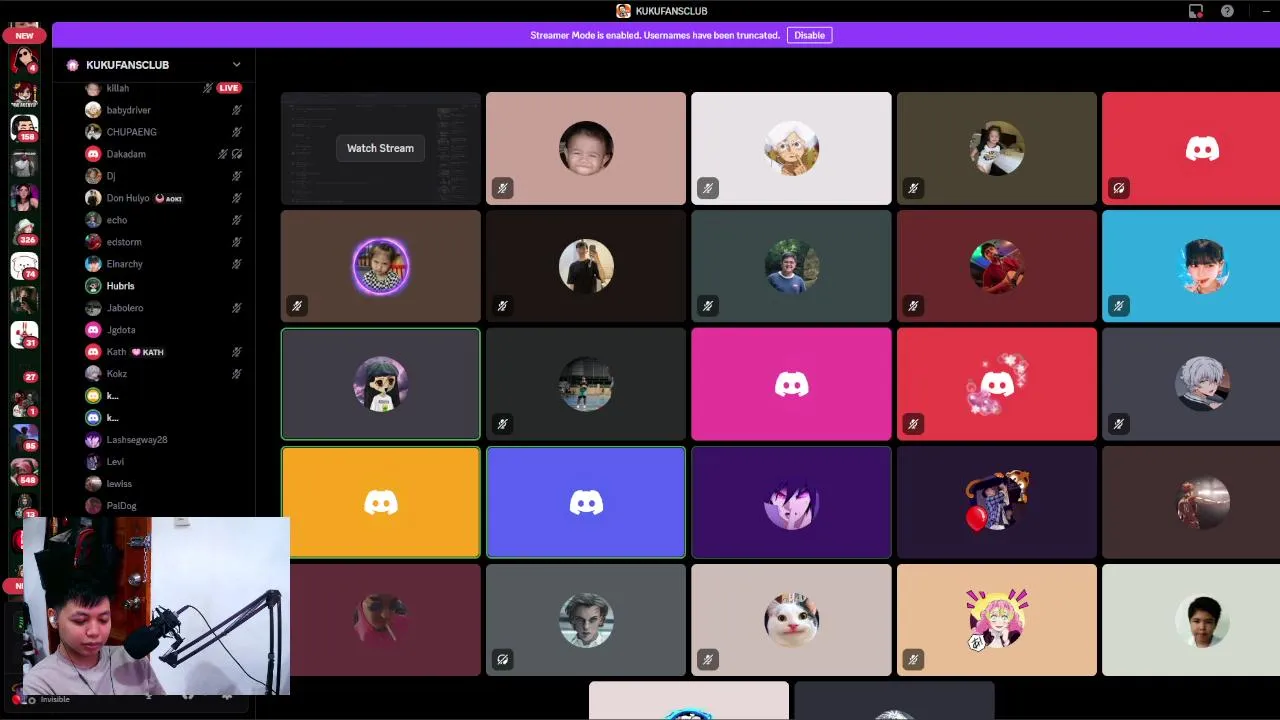Open the light blue anime avatar tile
Viewport: 1280px width, 720px height.
(1191, 266)
